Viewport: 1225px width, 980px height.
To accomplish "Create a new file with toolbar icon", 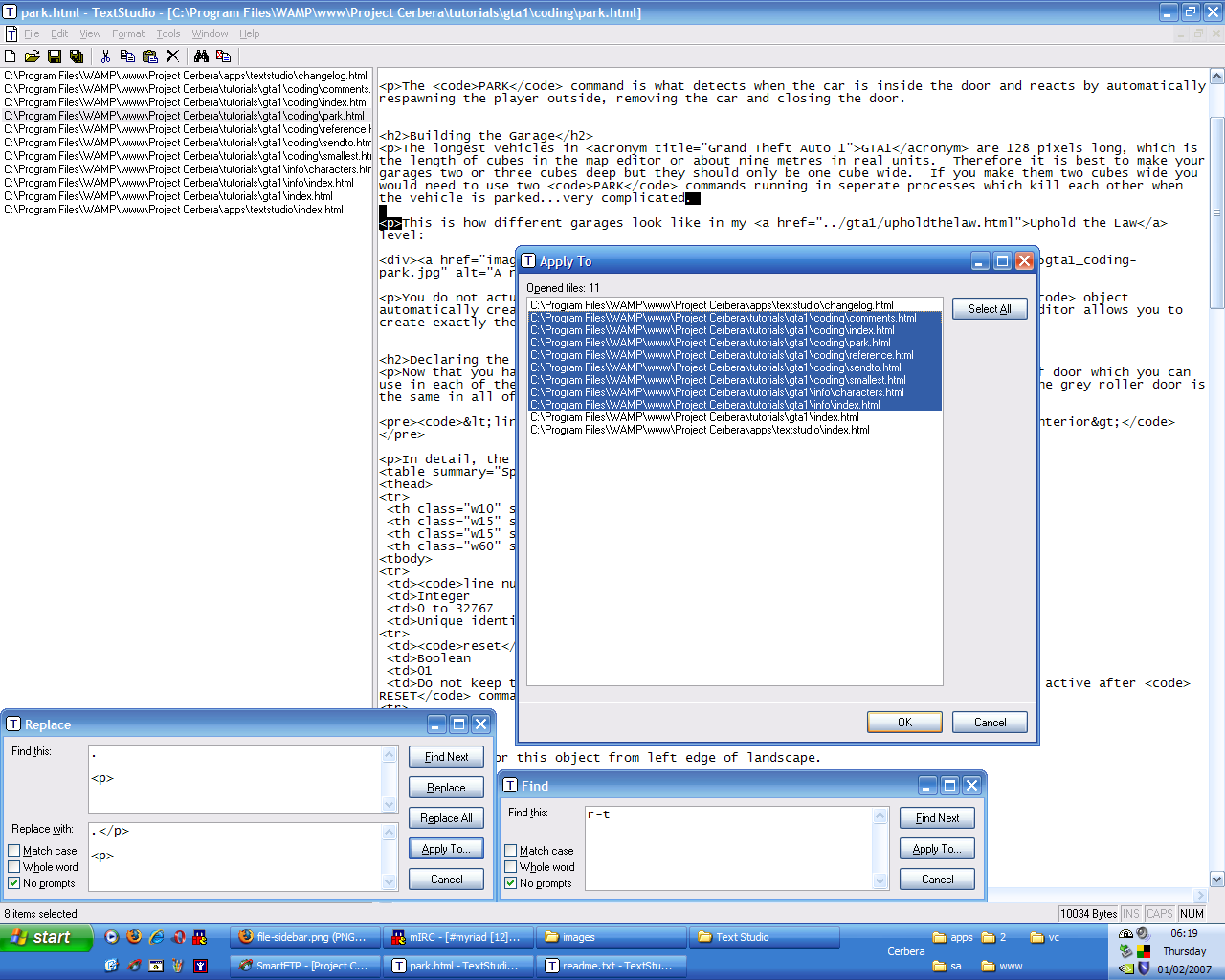I will click(11, 56).
